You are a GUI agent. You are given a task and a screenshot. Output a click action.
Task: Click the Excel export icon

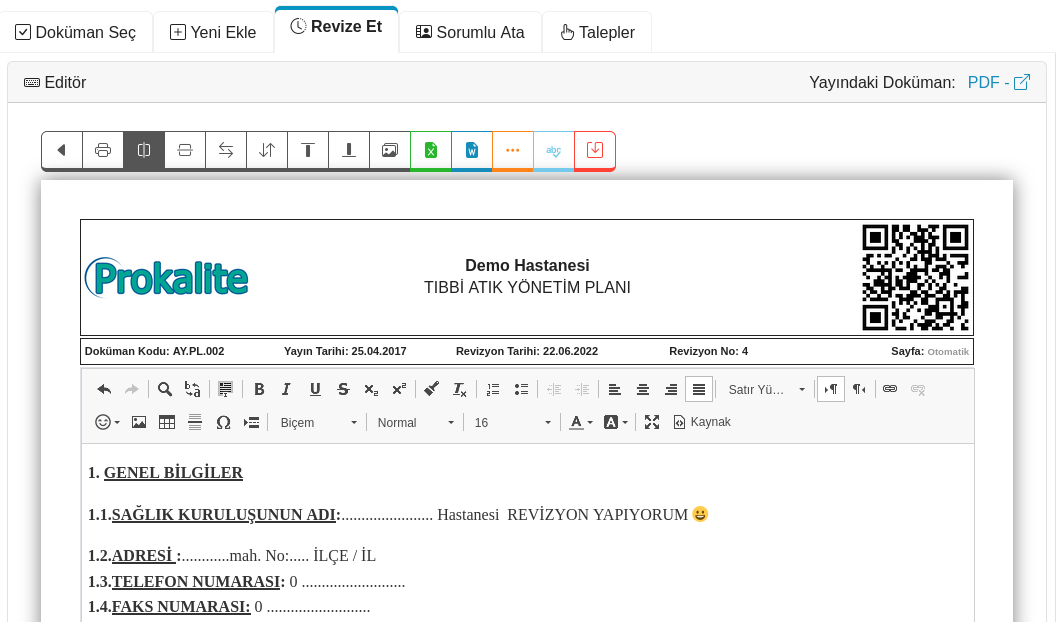pyautogui.click(x=431, y=150)
